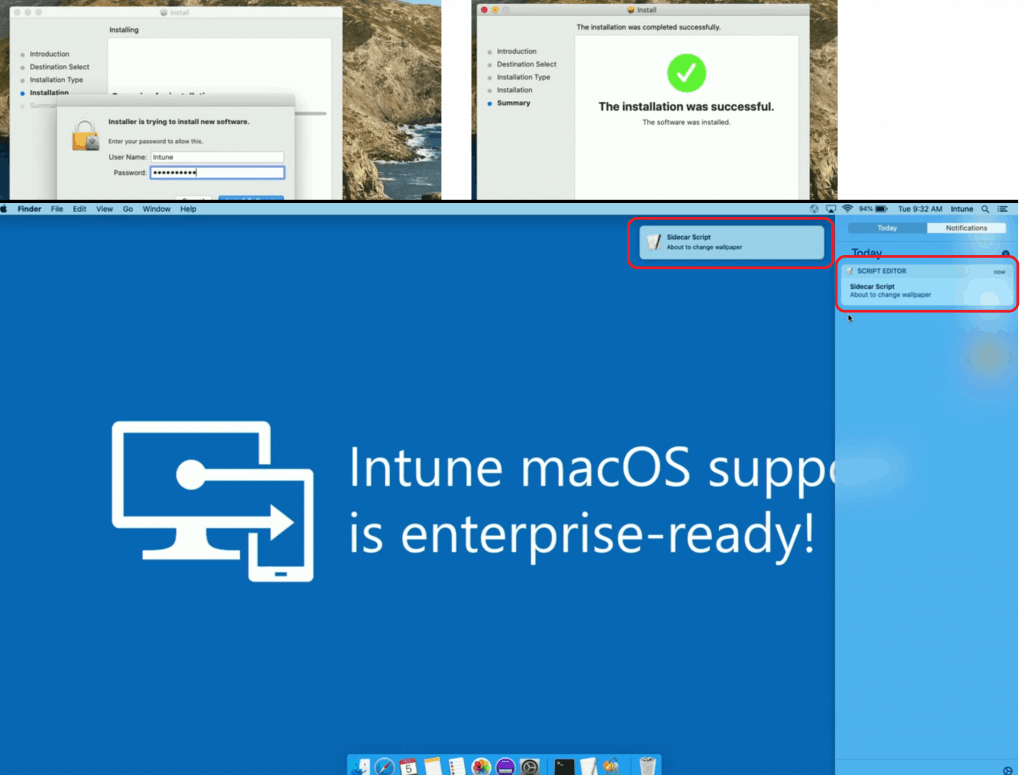Close the right Install window with red button
The width and height of the screenshot is (1024, 775).
pyautogui.click(x=484, y=10)
